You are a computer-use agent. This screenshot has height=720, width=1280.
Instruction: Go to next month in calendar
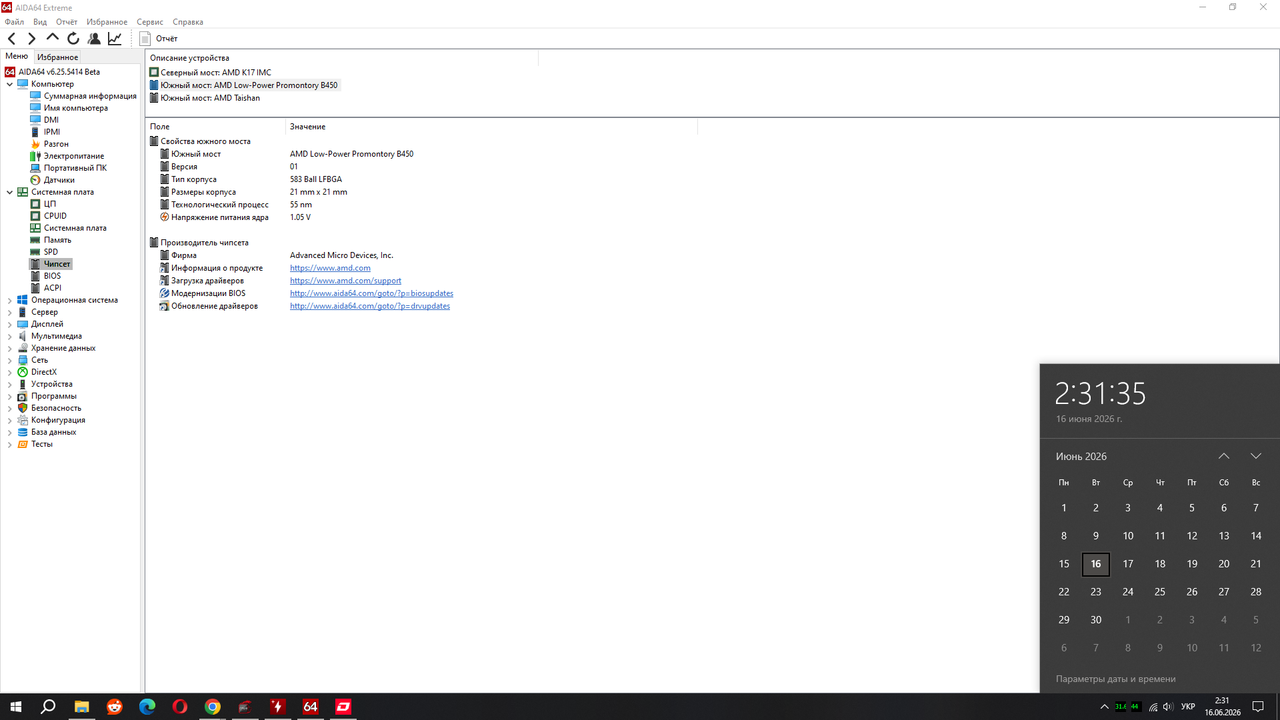(x=1256, y=456)
